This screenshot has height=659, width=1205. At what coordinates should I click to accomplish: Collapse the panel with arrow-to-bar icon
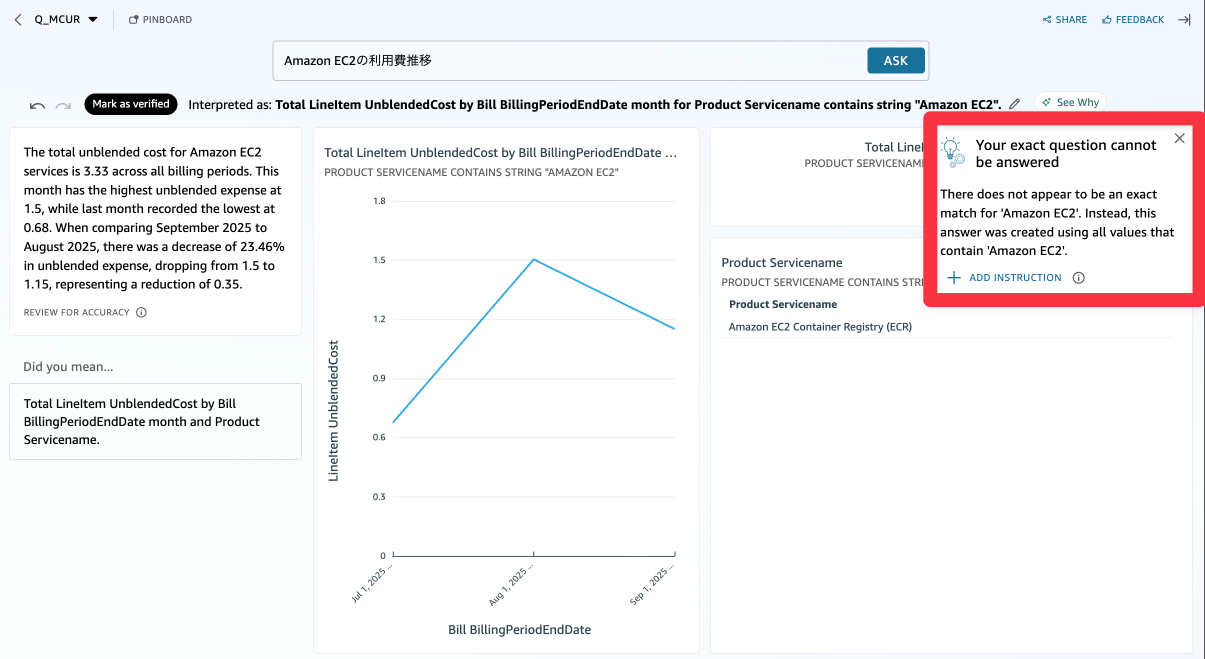pyautogui.click(x=1184, y=19)
